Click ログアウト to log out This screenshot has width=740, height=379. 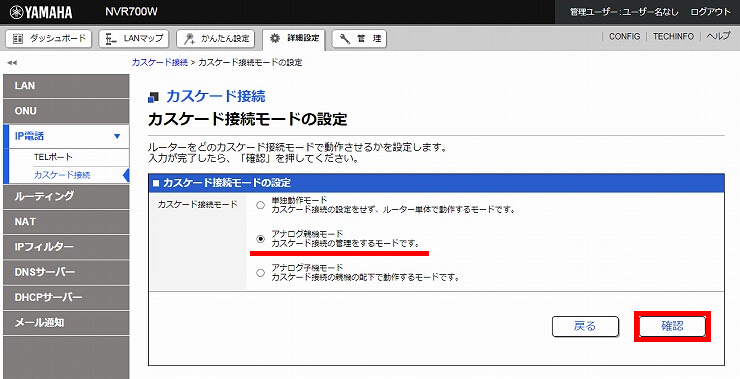click(710, 12)
